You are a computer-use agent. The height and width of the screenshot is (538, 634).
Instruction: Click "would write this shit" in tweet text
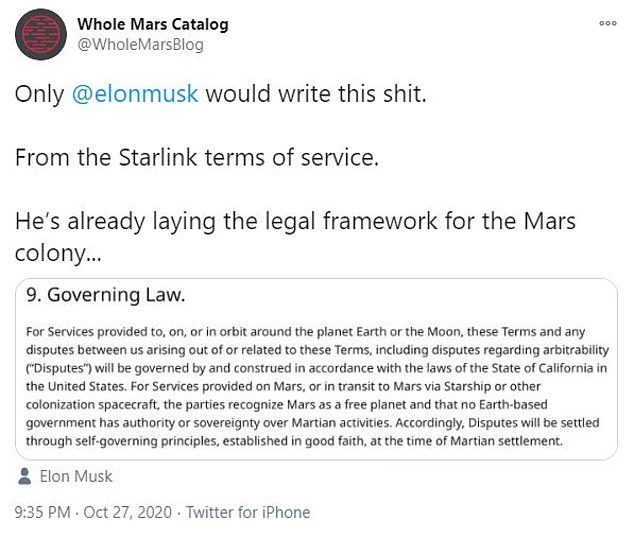pyautogui.click(x=319, y=94)
